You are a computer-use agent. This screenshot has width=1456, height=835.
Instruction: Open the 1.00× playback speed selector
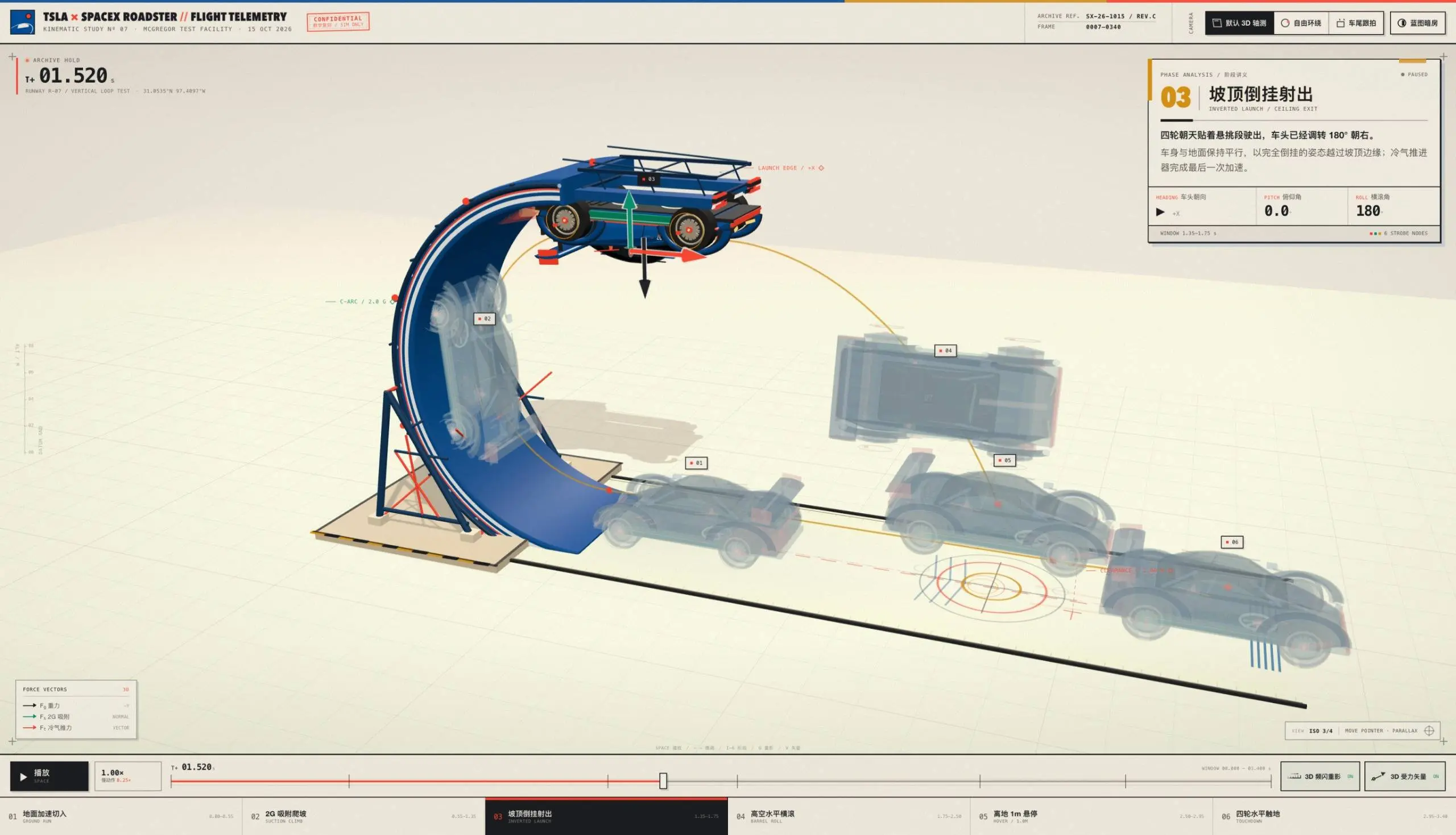(x=128, y=776)
